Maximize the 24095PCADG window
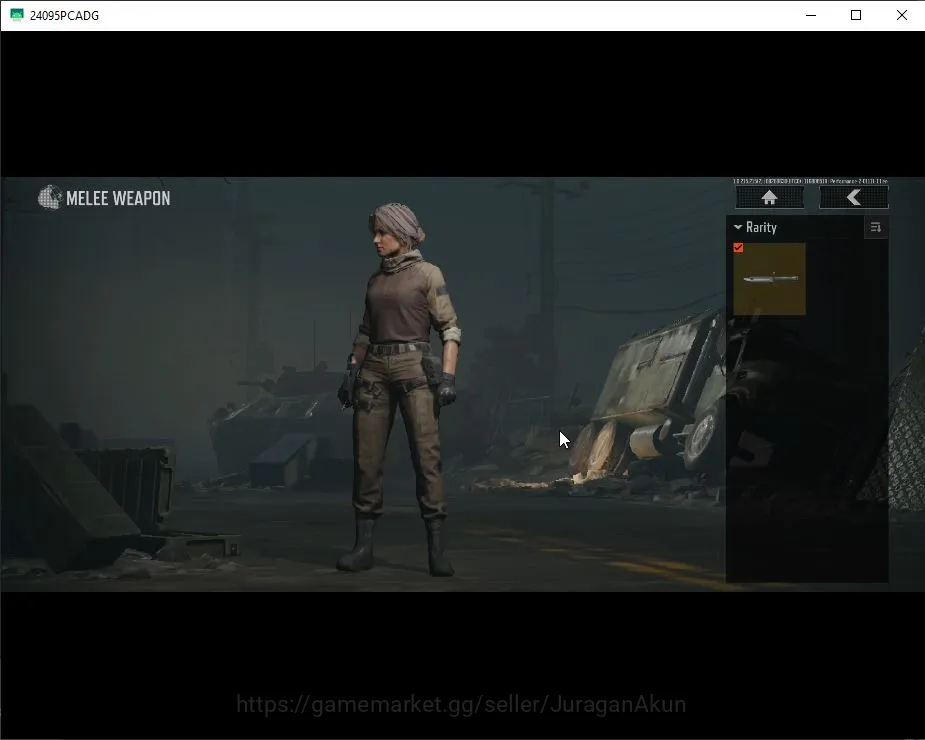 (856, 15)
